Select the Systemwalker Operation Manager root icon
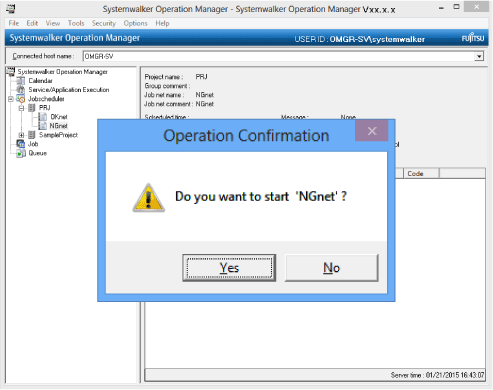This screenshot has height=390, width=493. (11, 71)
